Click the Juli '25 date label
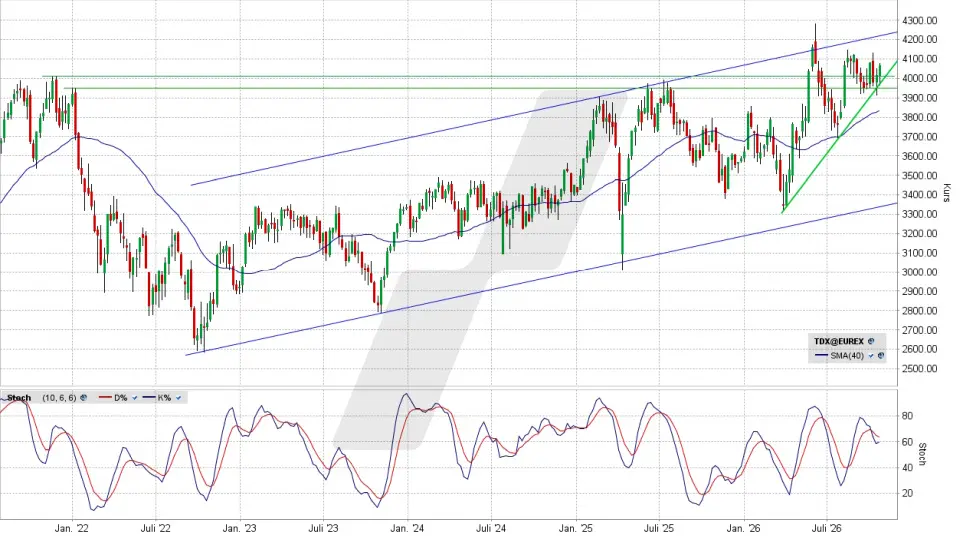Image resolution: width=960 pixels, height=540 pixels. [659, 528]
